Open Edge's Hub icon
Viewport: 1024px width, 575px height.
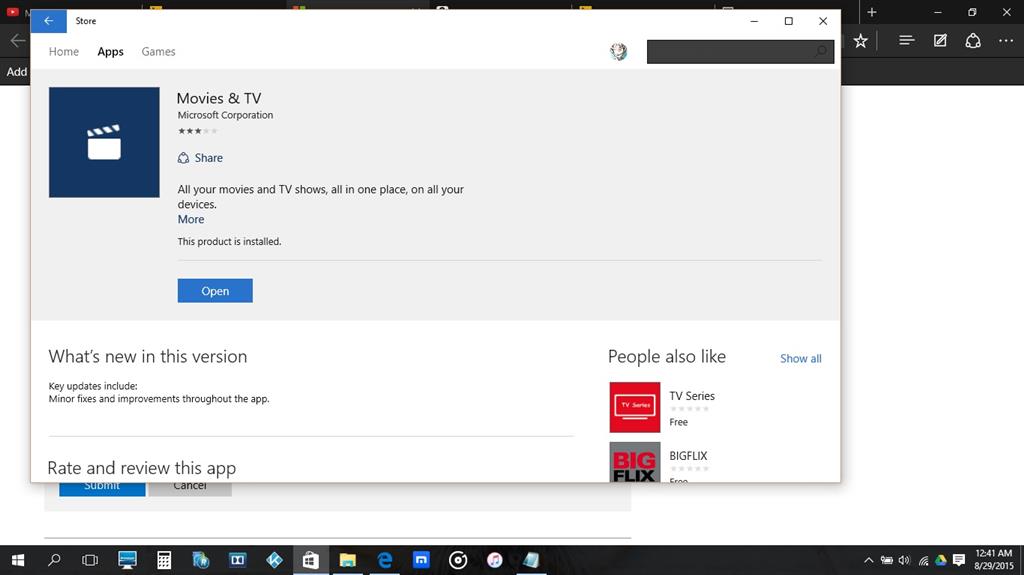906,41
